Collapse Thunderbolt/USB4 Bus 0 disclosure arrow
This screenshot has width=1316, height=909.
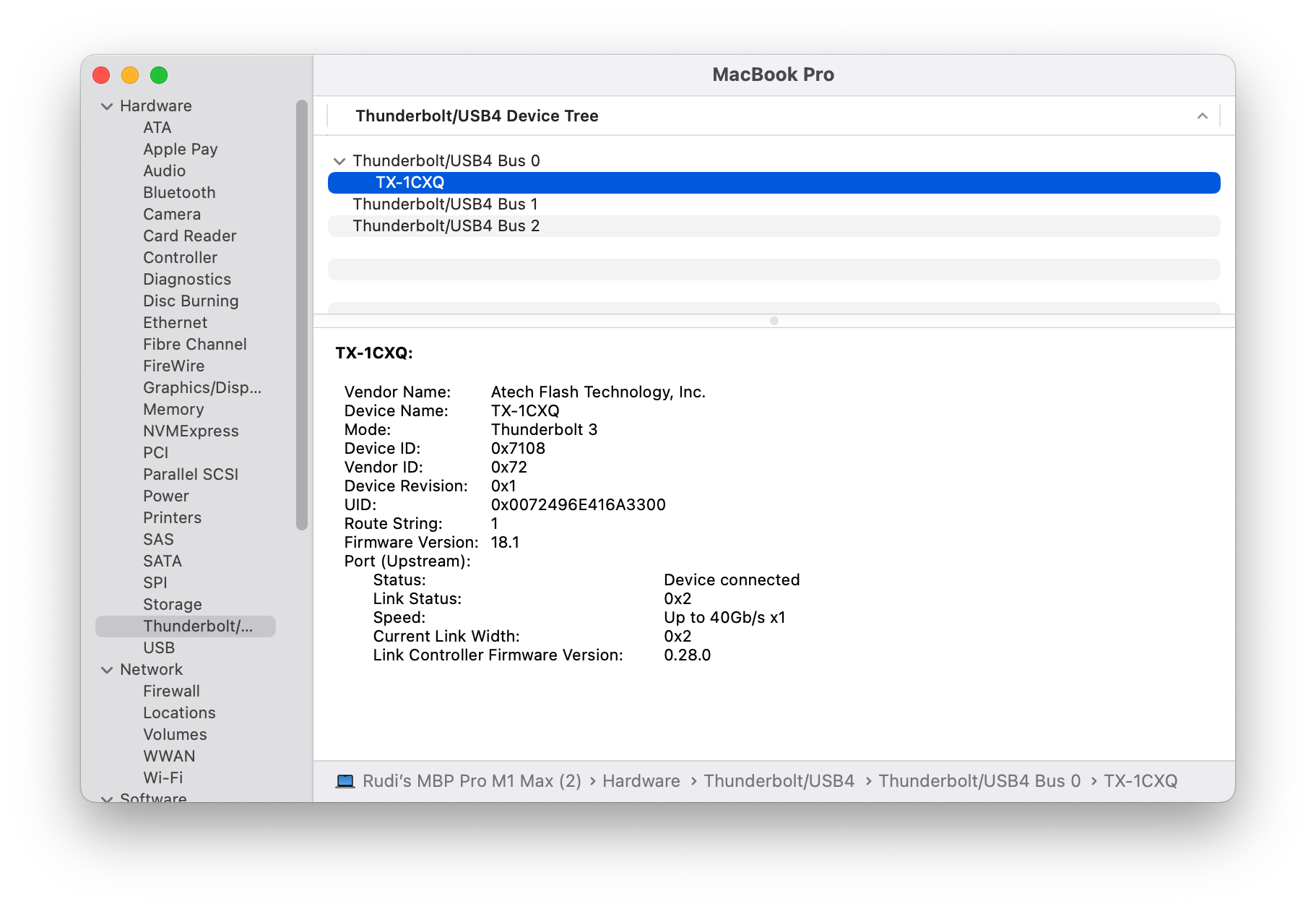pyautogui.click(x=339, y=161)
